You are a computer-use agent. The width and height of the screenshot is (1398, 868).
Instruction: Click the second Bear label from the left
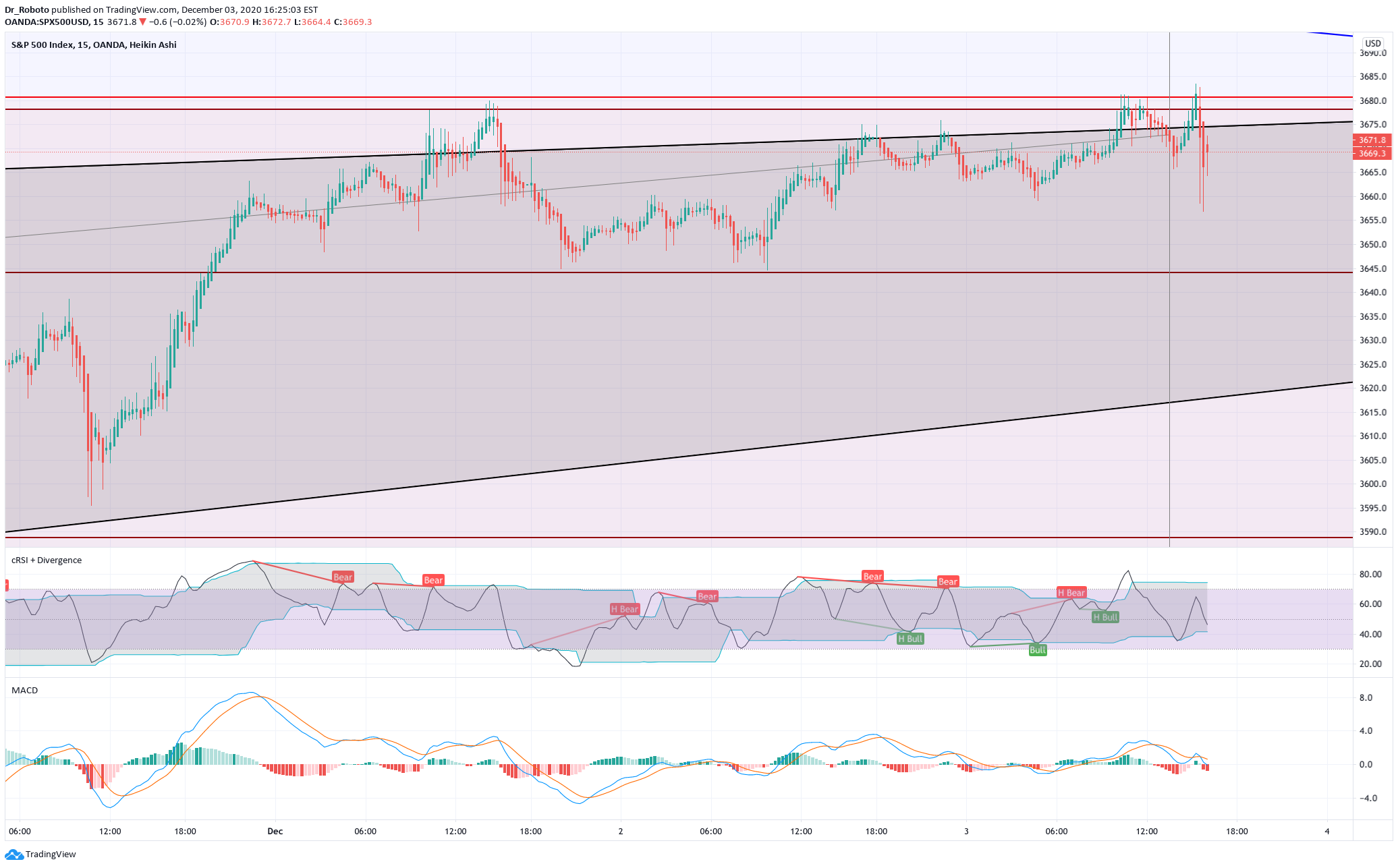coord(433,580)
